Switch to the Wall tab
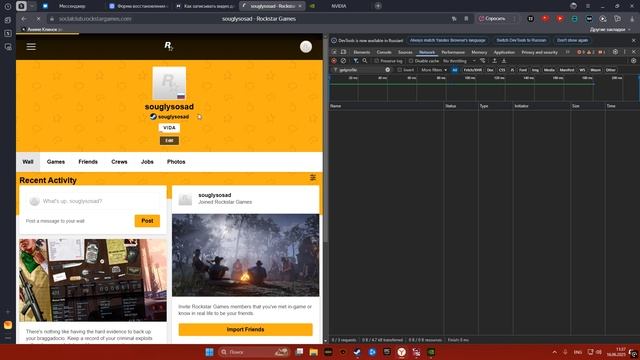 pyautogui.click(x=28, y=162)
